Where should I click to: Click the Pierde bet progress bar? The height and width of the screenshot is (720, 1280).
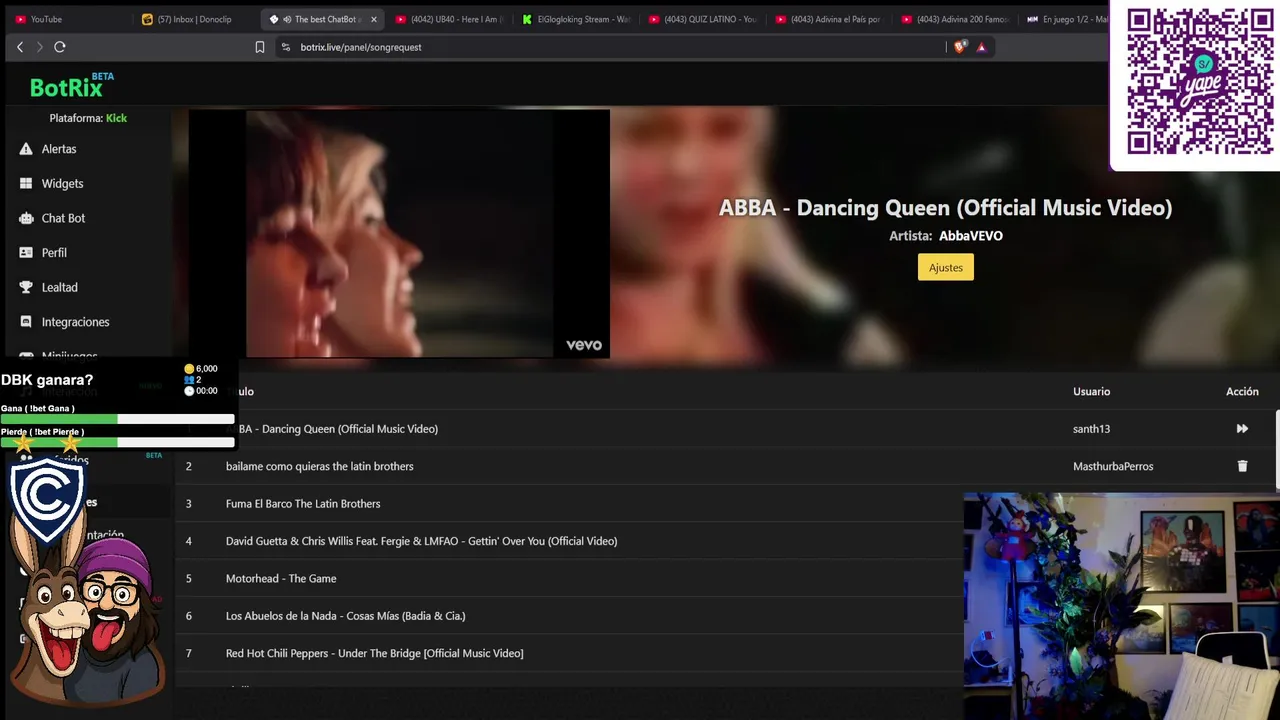[117, 442]
